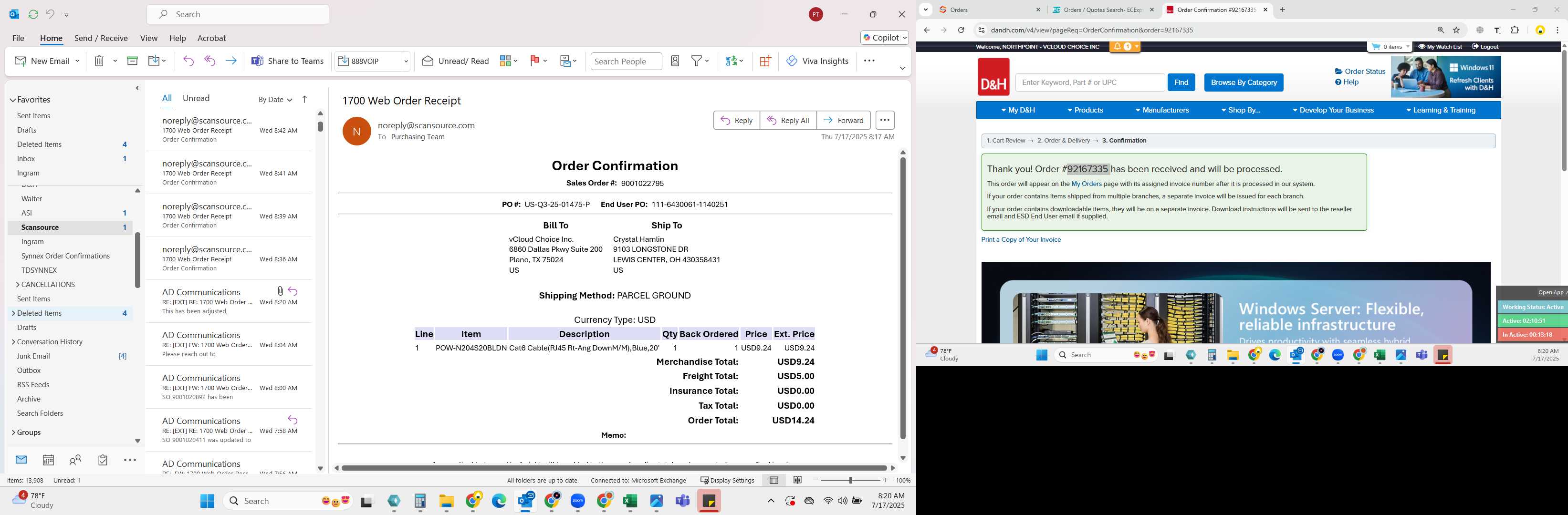The height and width of the screenshot is (515, 1568).
Task: Open Excel from the Windows taskbar
Action: (630, 501)
